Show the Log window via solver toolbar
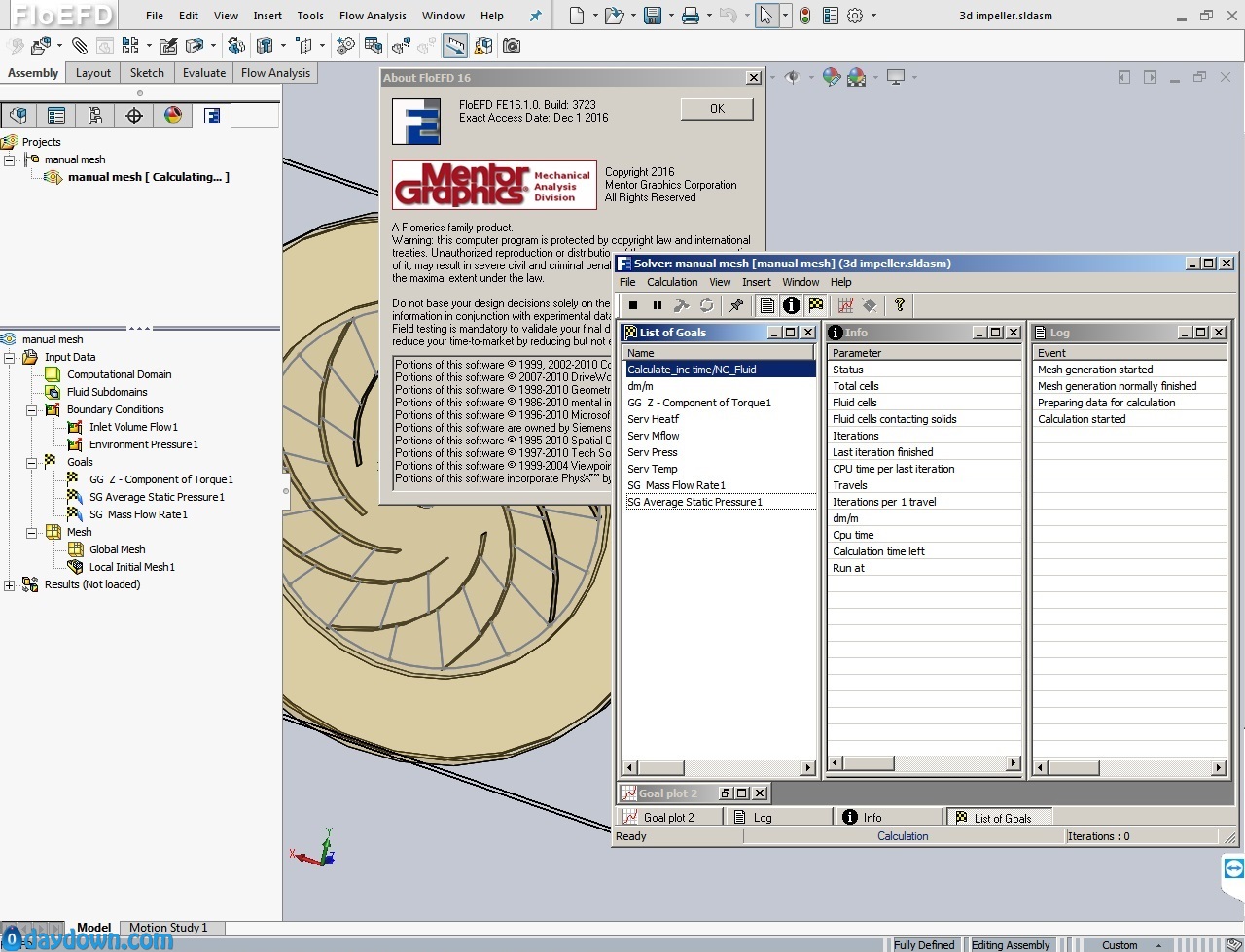This screenshot has width=1245, height=952. [767, 305]
